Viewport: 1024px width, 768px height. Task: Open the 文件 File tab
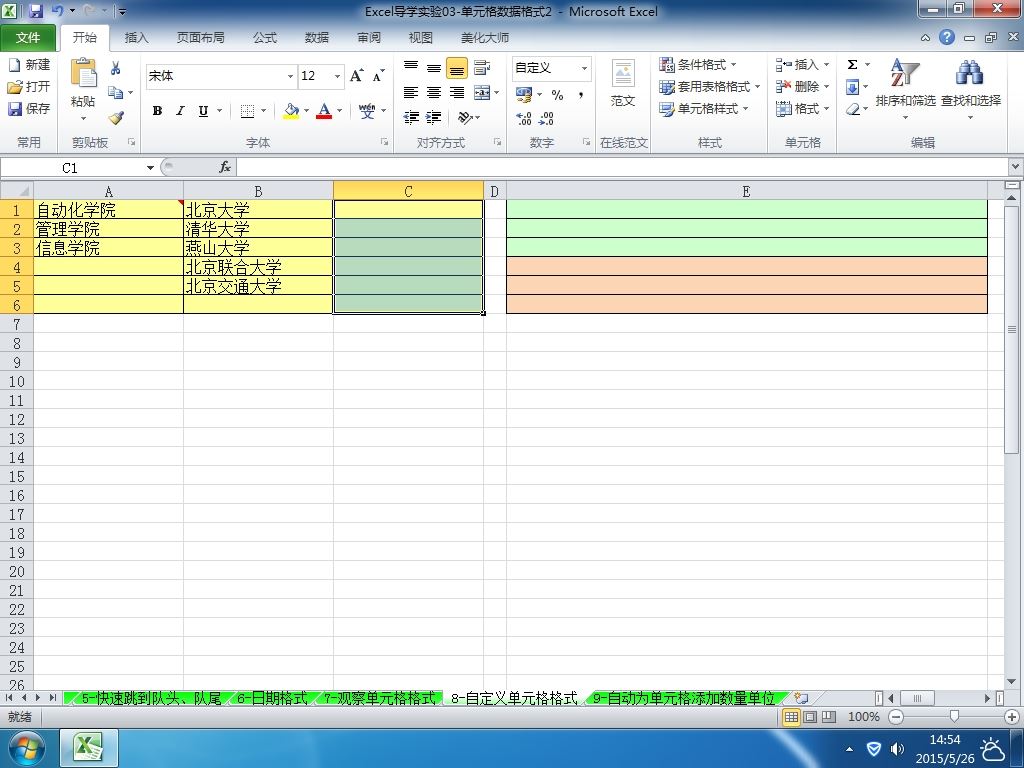[x=28, y=38]
